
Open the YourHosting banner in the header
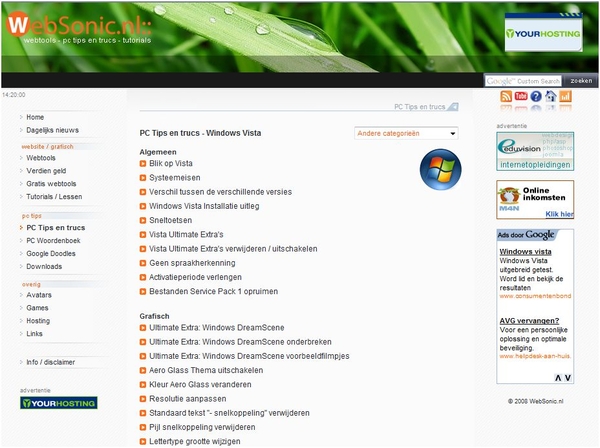click(x=543, y=33)
